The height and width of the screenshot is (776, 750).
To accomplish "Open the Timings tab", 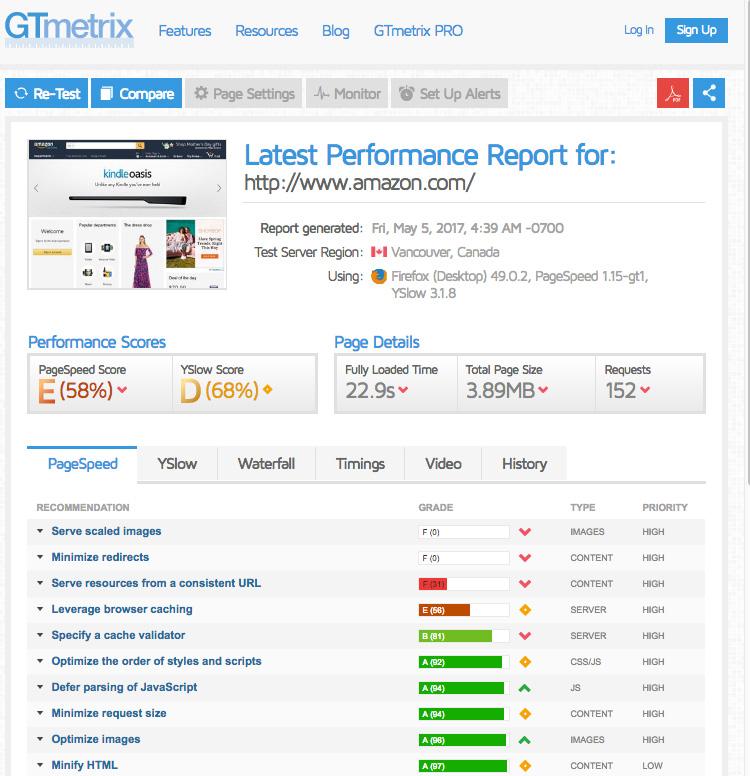I will pyautogui.click(x=360, y=464).
